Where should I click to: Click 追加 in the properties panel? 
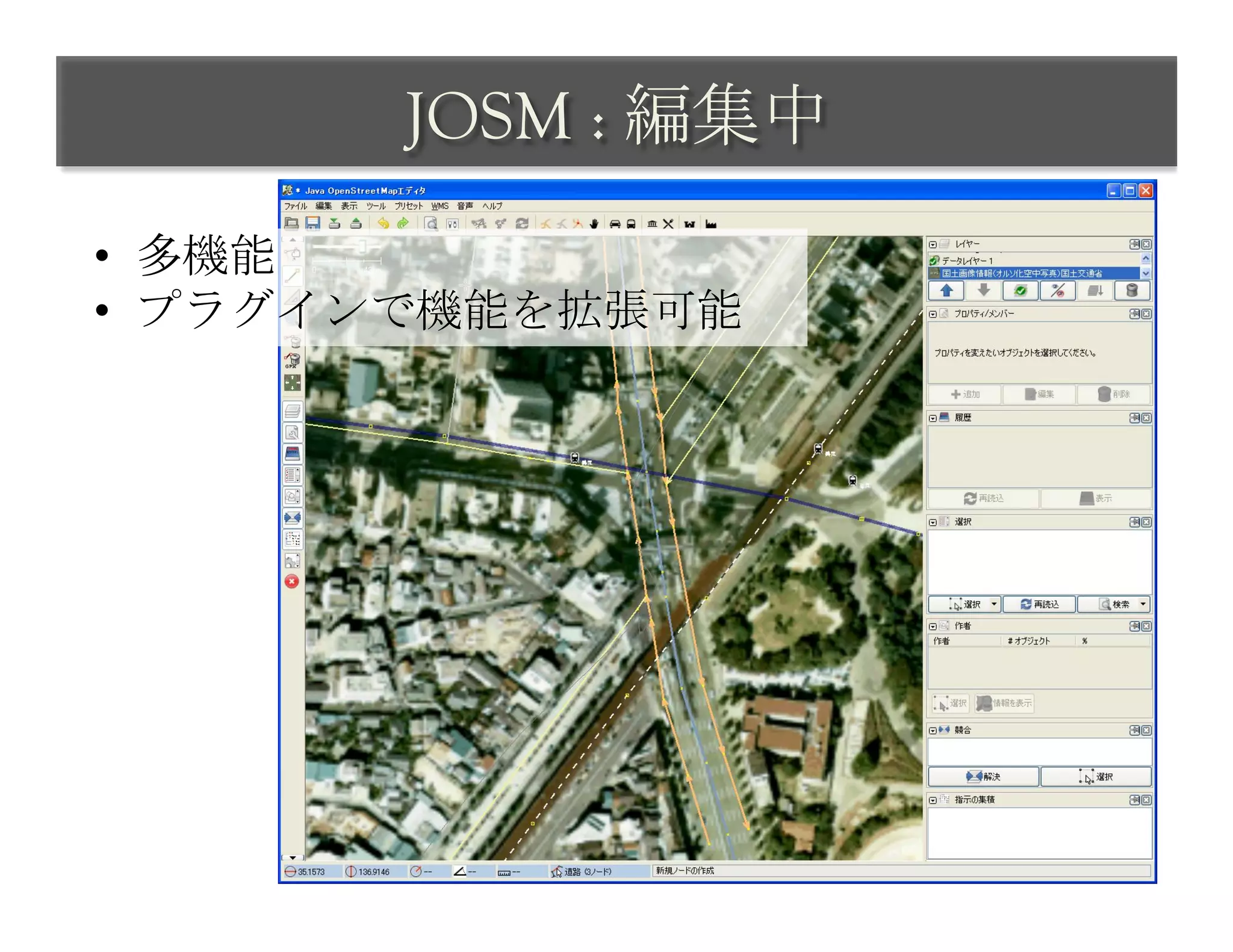click(965, 394)
